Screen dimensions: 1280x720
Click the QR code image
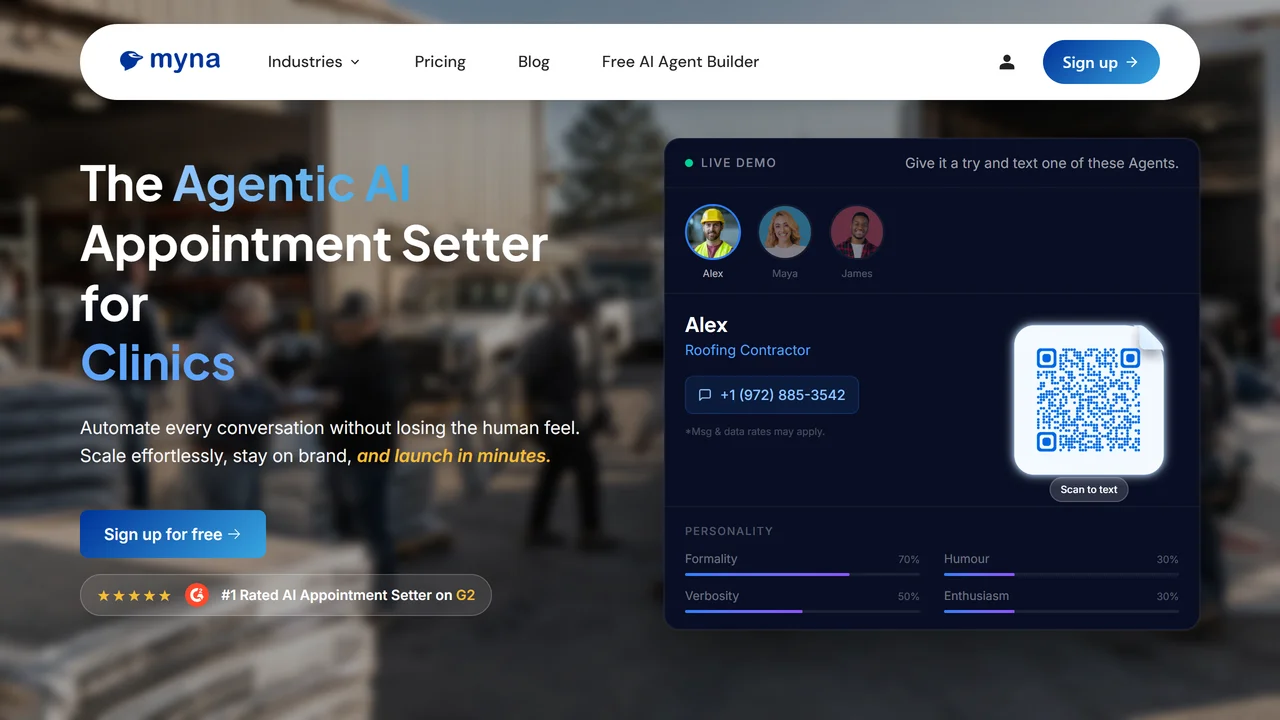click(x=1089, y=399)
